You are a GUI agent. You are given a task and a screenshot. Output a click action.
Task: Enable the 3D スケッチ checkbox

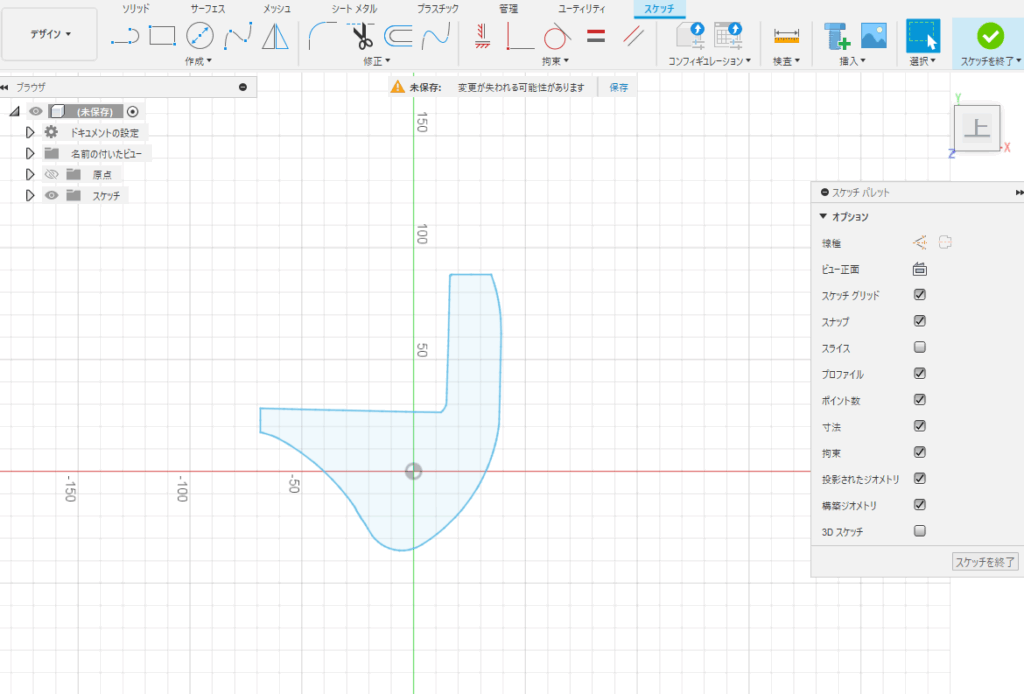[920, 531]
